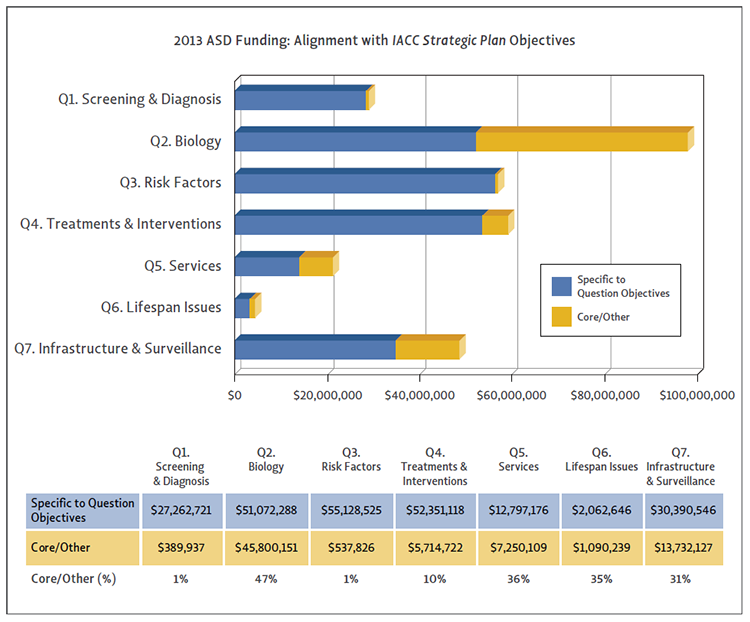The width and height of the screenshot is (750, 622).
Task: Click the blue segment of Q4 Treatments & Interventions bar
Action: [358, 224]
